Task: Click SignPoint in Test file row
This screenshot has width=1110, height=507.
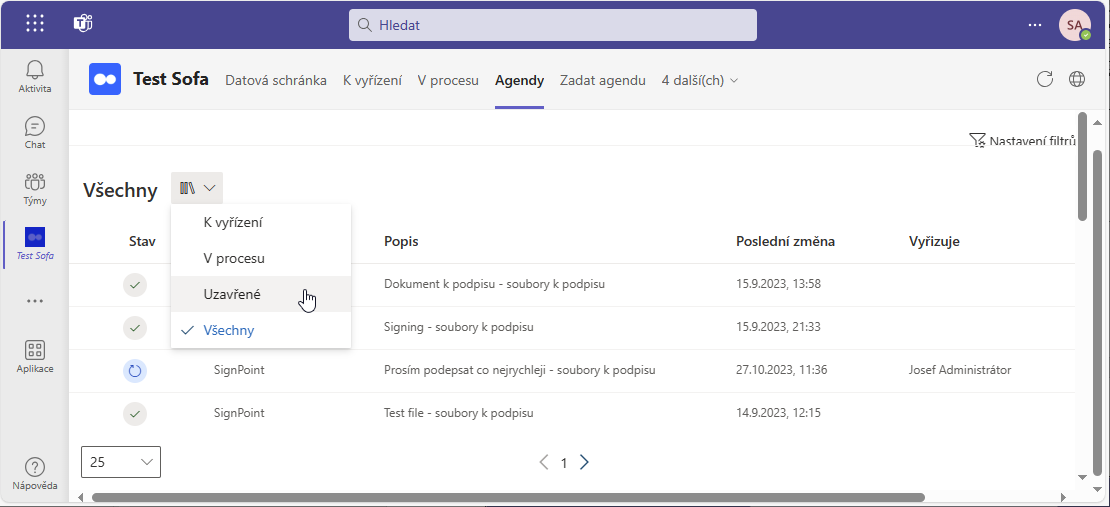Action: tap(239, 413)
